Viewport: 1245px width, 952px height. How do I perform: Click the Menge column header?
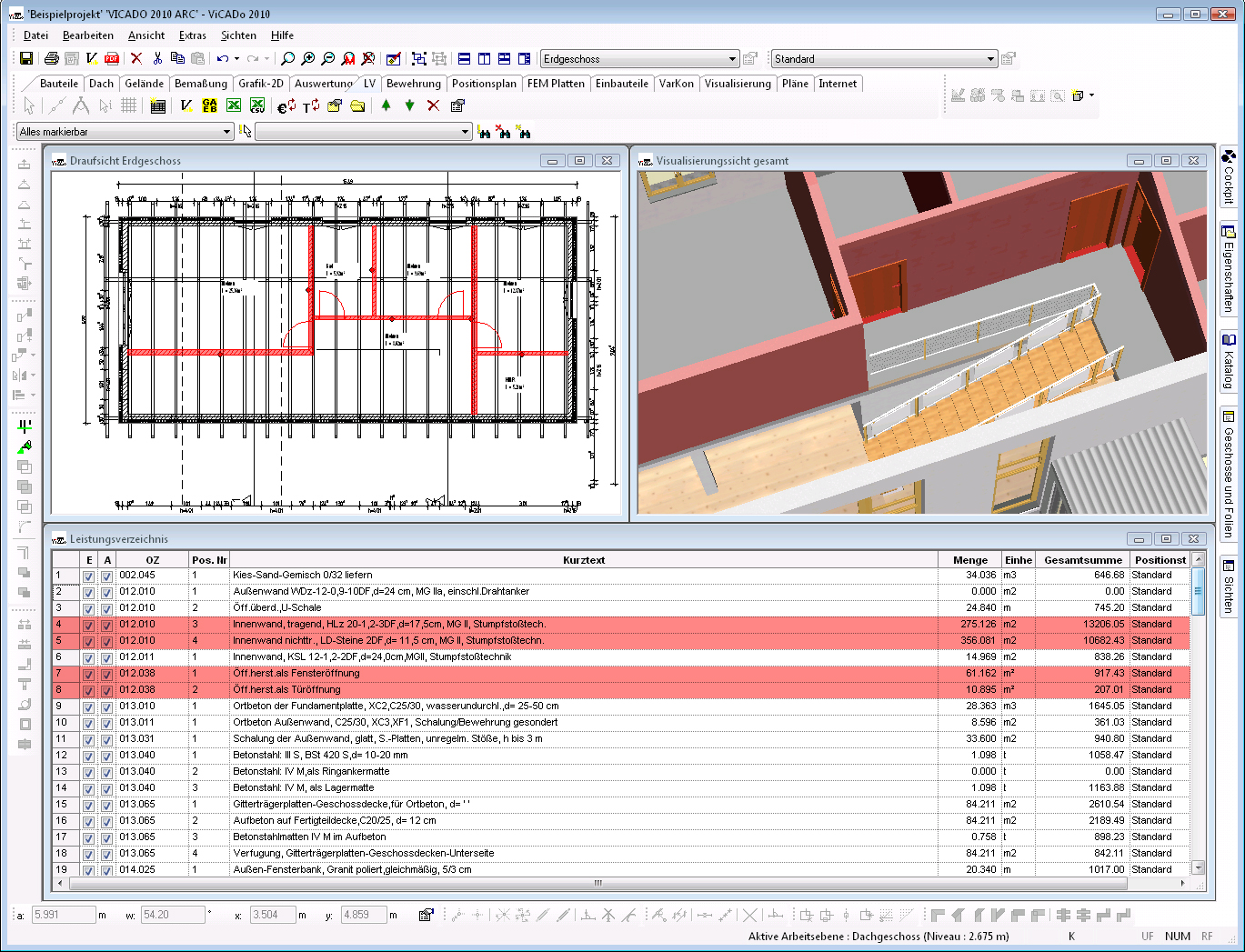pyautogui.click(x=969, y=560)
